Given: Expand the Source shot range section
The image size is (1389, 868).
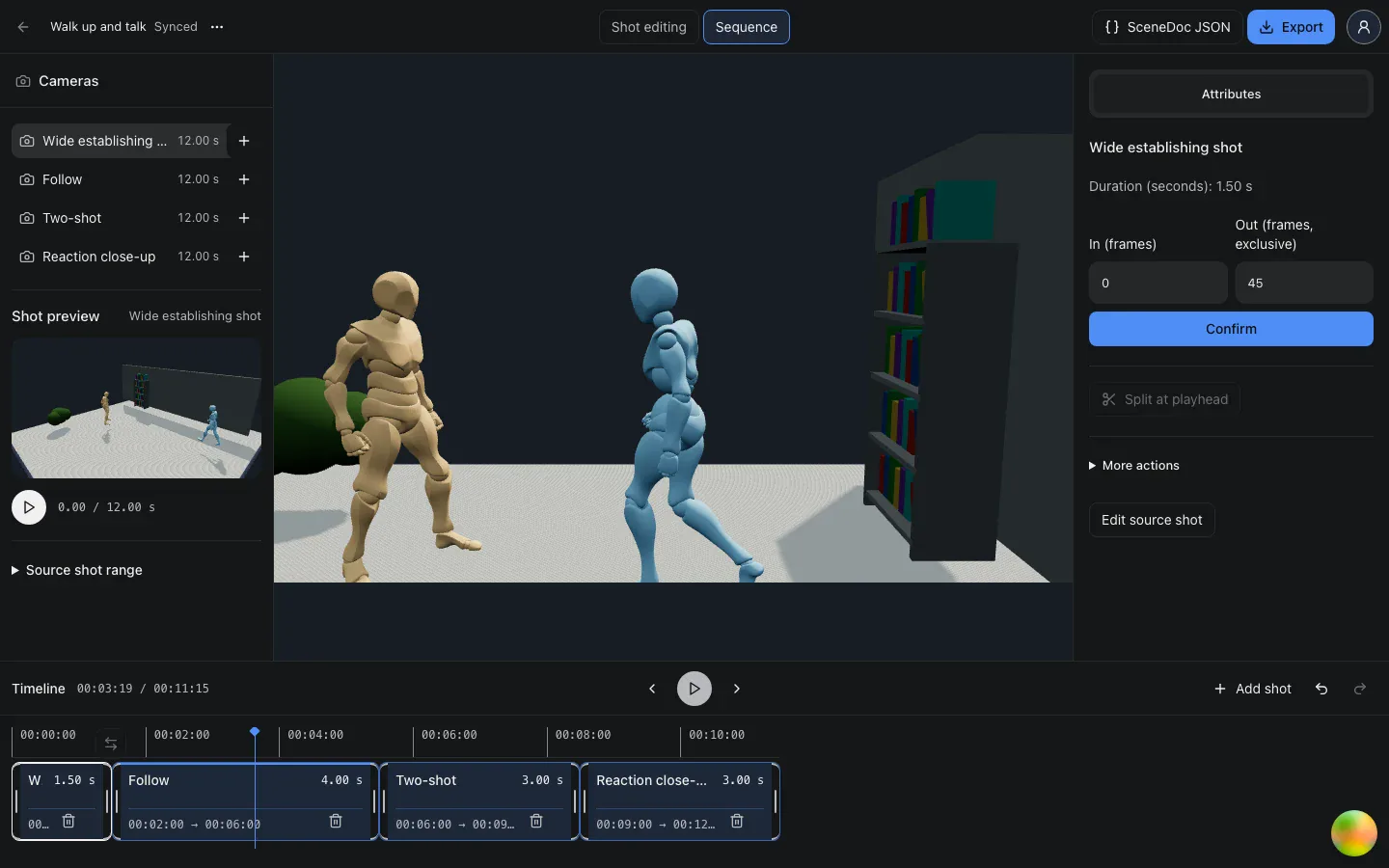Looking at the screenshot, I should [77, 570].
